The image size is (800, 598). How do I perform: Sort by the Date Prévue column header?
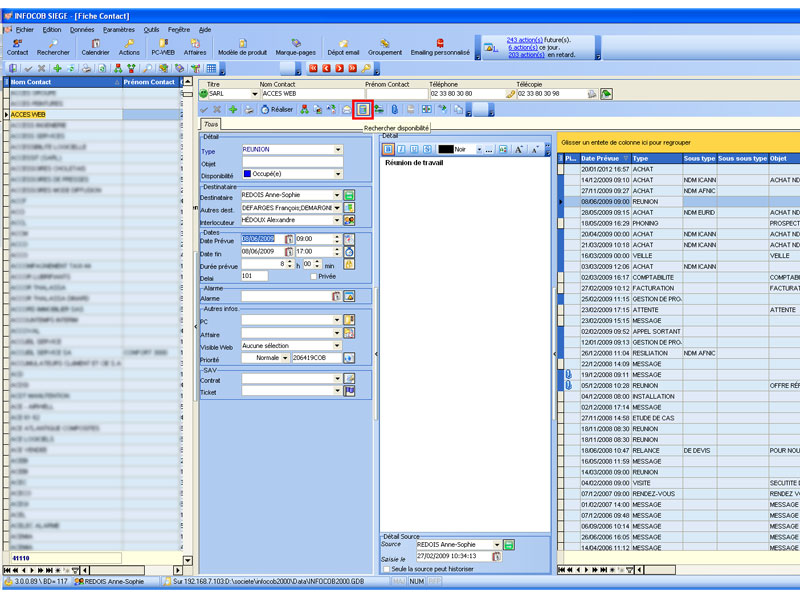pos(600,158)
